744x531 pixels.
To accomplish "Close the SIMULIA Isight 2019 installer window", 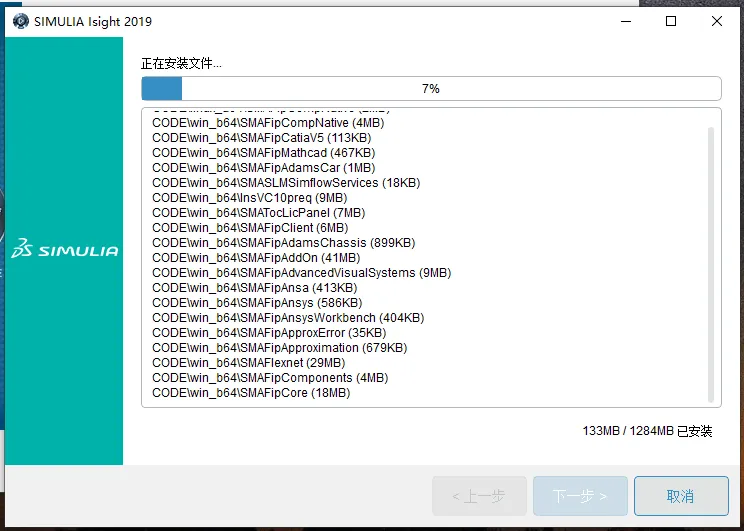I will coord(717,21).
